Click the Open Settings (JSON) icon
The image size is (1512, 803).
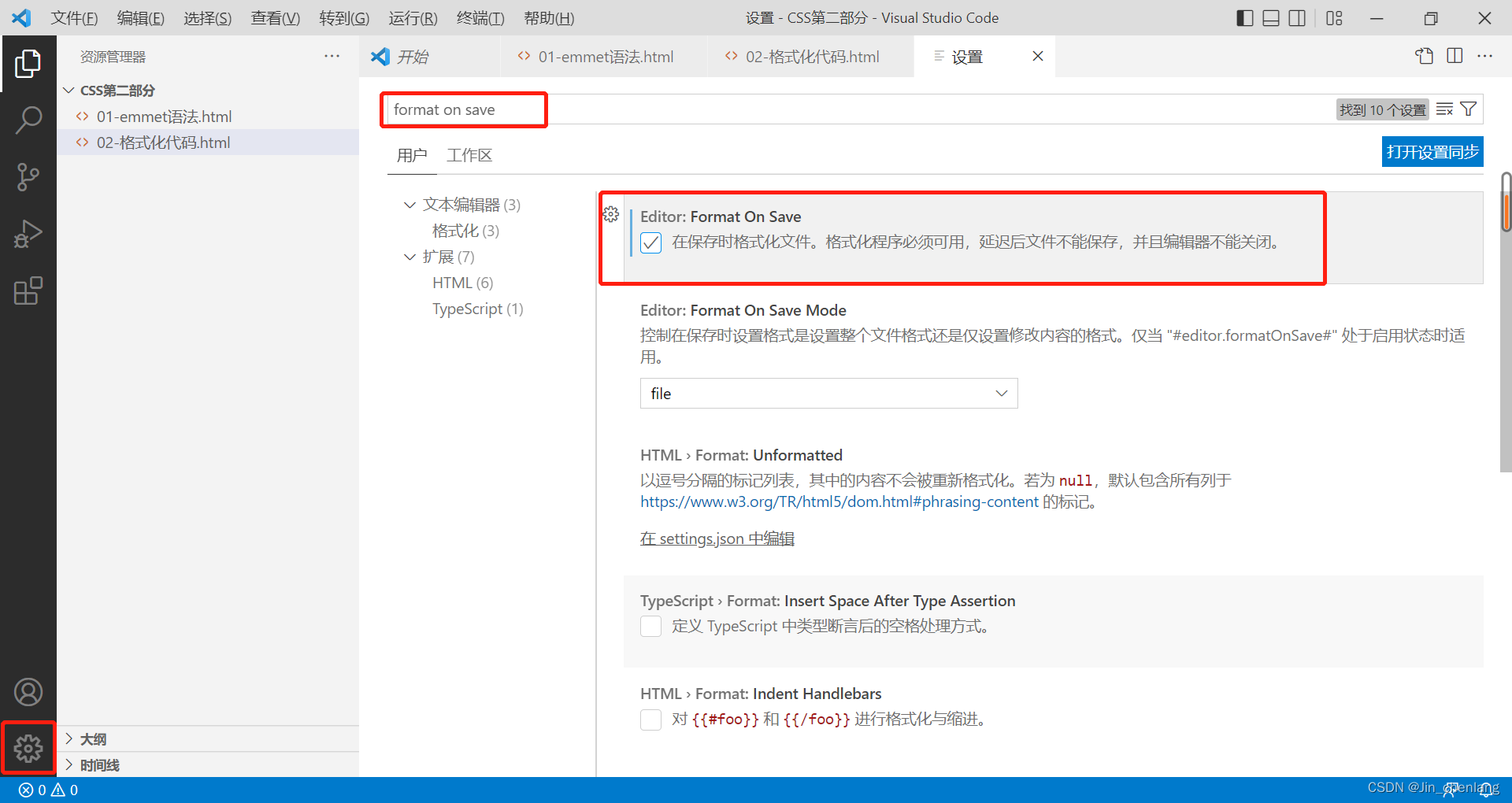(x=1424, y=56)
